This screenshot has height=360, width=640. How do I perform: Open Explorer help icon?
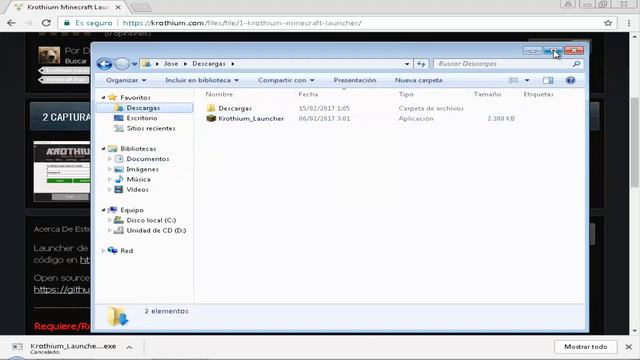point(571,80)
